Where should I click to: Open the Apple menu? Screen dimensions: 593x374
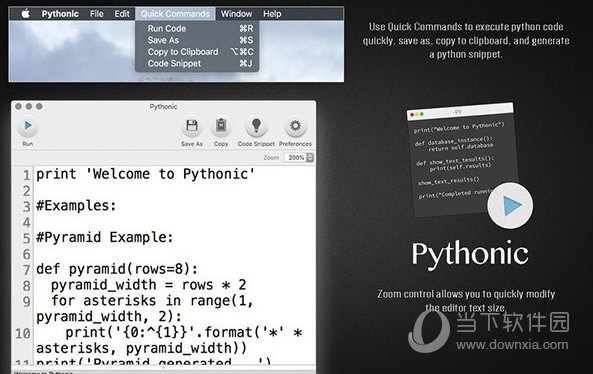25,14
